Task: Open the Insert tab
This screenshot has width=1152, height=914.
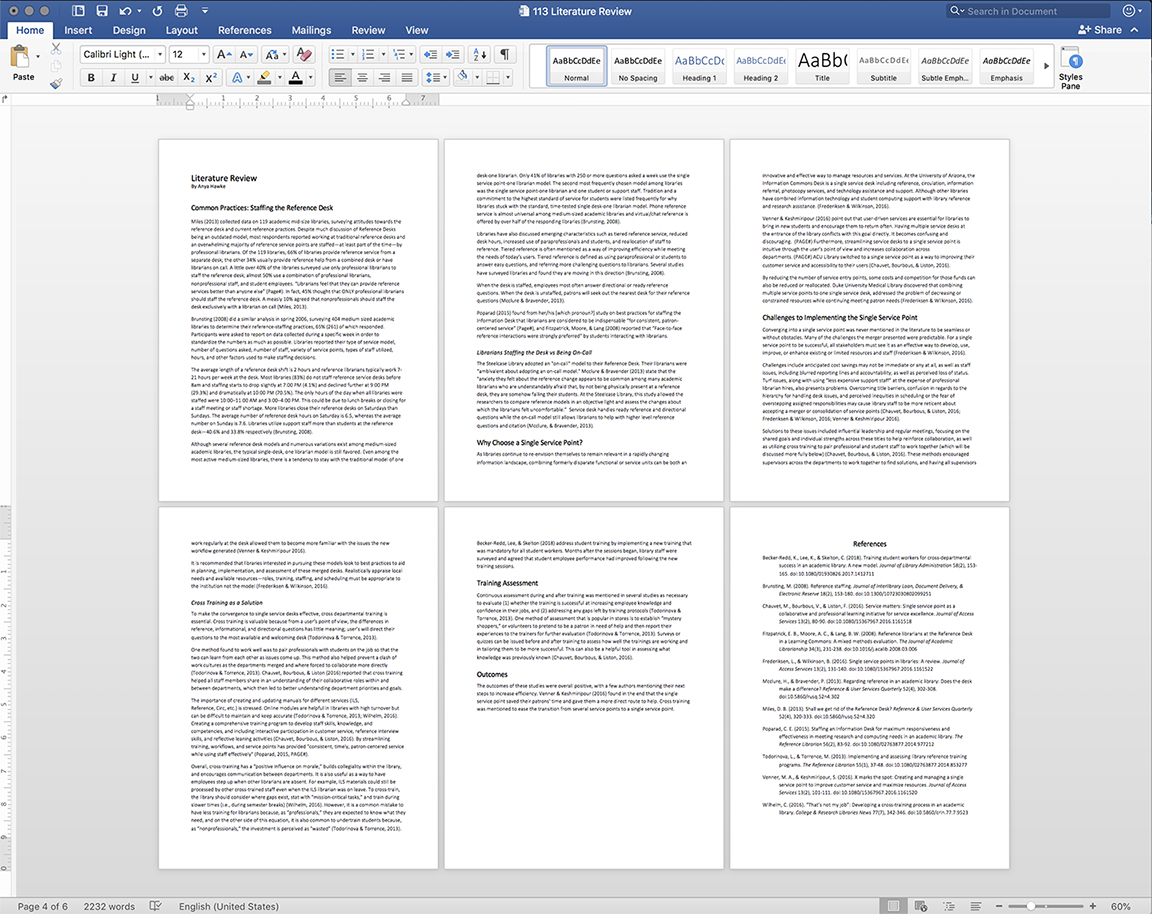Action: coord(78,30)
